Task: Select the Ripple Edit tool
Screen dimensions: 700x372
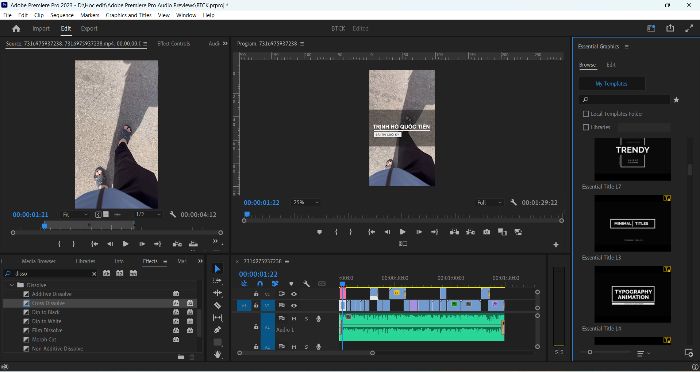Action: click(x=217, y=293)
